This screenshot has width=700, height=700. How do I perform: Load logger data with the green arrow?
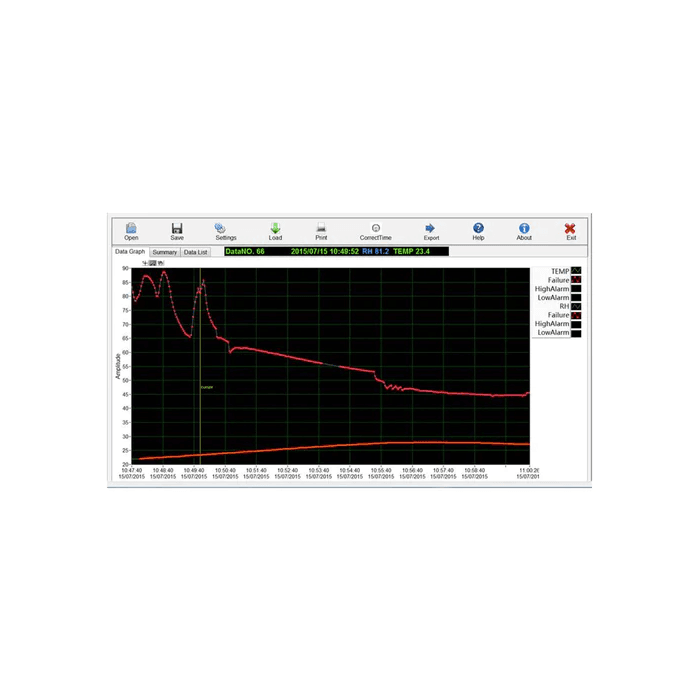[x=275, y=229]
